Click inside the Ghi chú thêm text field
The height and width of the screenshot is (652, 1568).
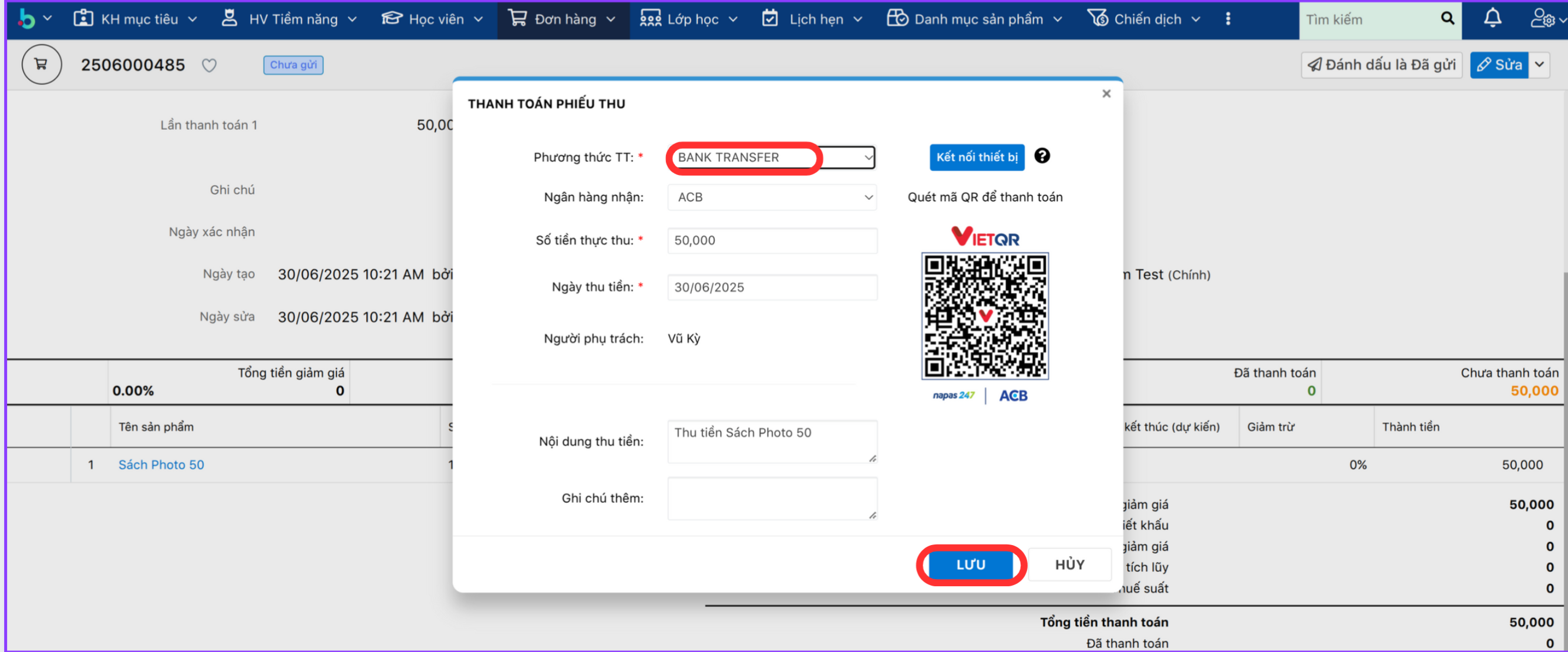point(771,498)
